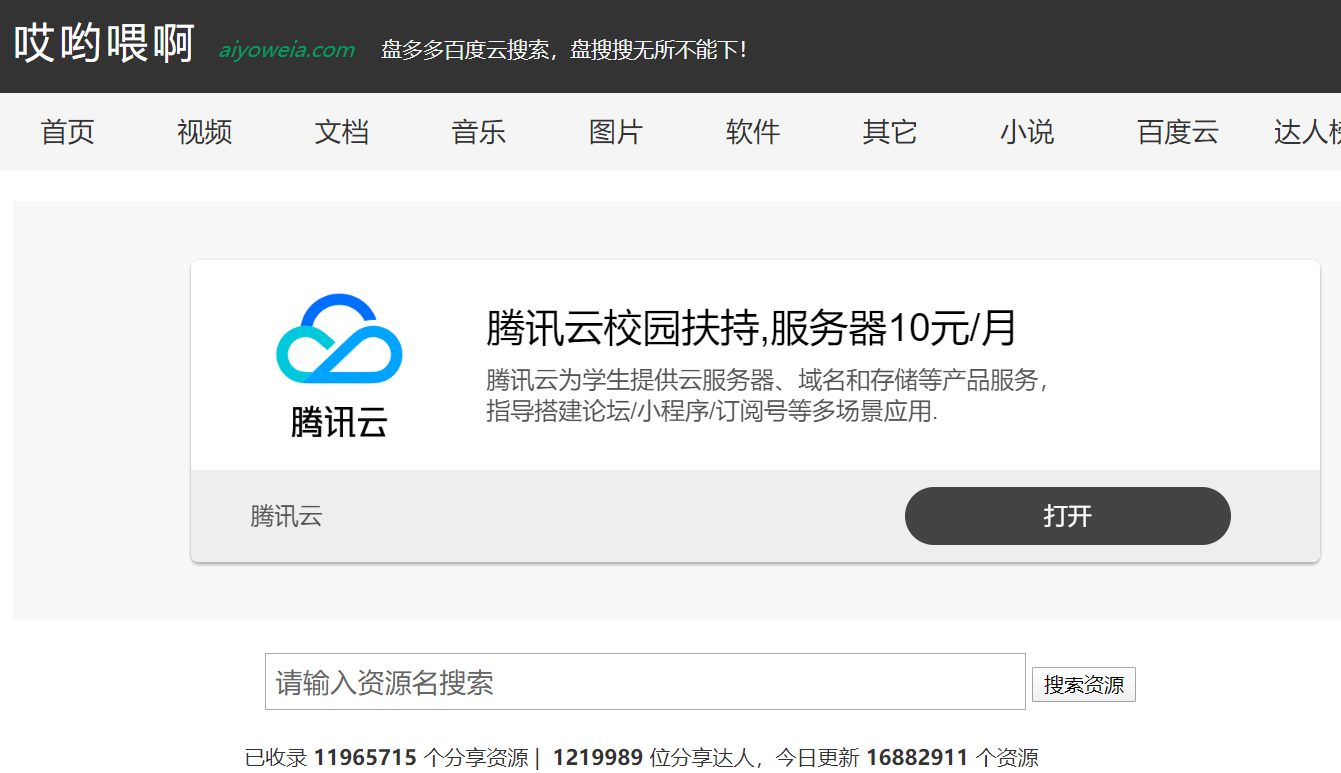Viewport: 1341px width, 773px height.
Task: Focus the 请输入资源名搜索 search field
Action: [x=645, y=682]
